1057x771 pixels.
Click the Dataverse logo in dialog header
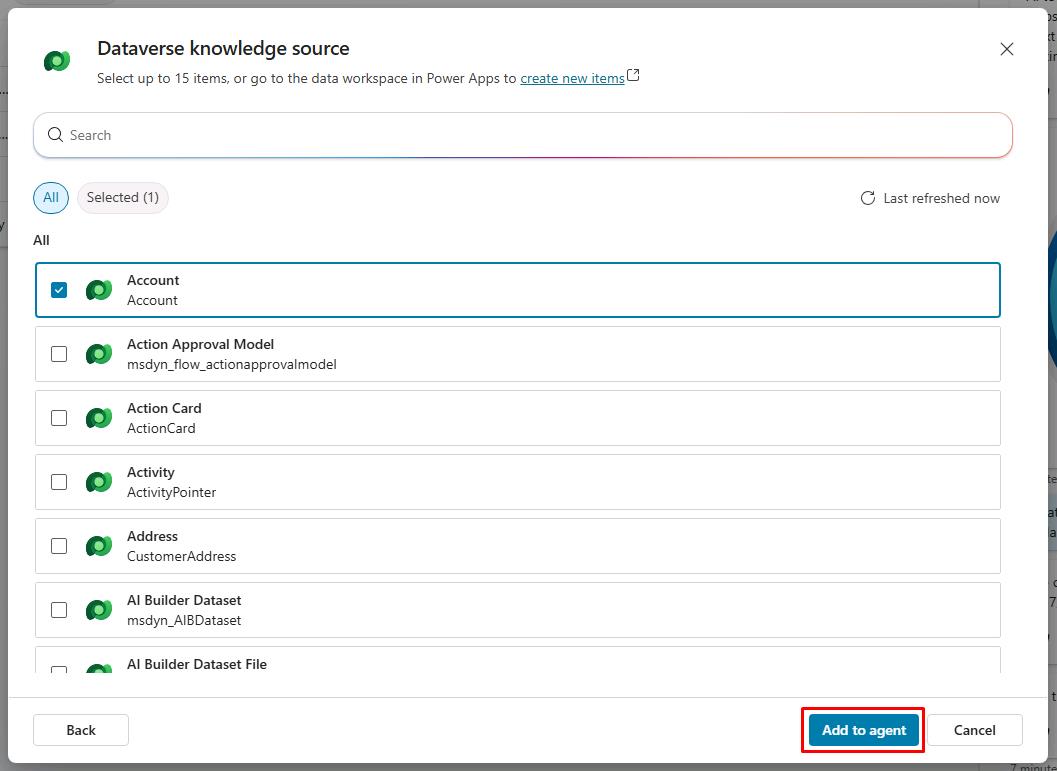[57, 61]
